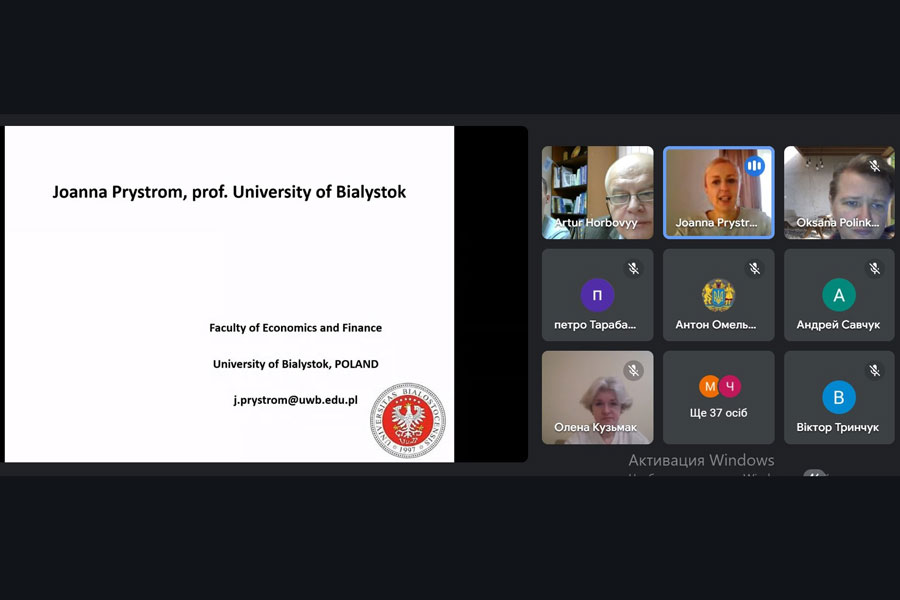Select Joanna Prystrom's active speaker tile

(x=719, y=192)
